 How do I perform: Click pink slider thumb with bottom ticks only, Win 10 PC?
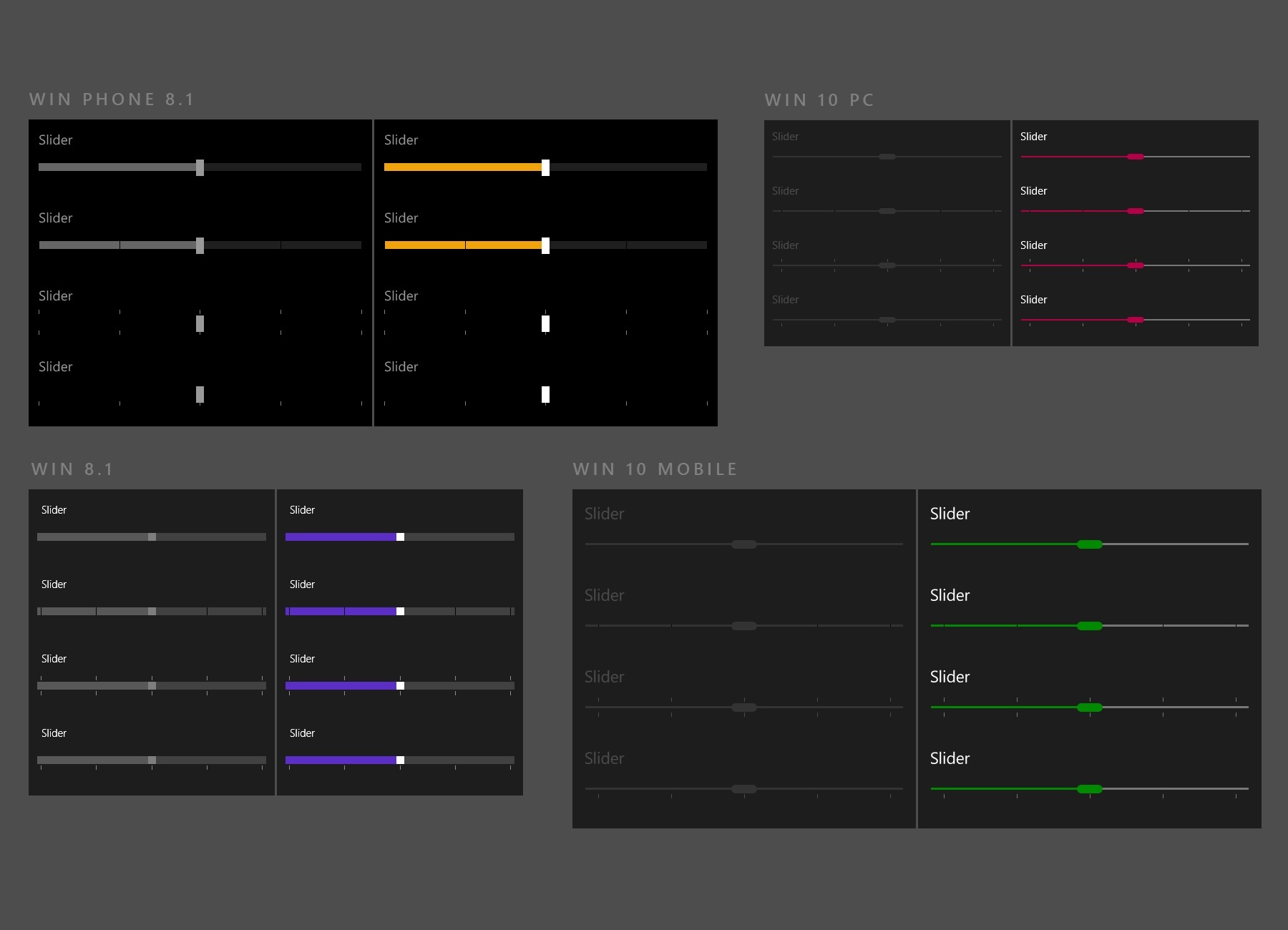point(1135,320)
